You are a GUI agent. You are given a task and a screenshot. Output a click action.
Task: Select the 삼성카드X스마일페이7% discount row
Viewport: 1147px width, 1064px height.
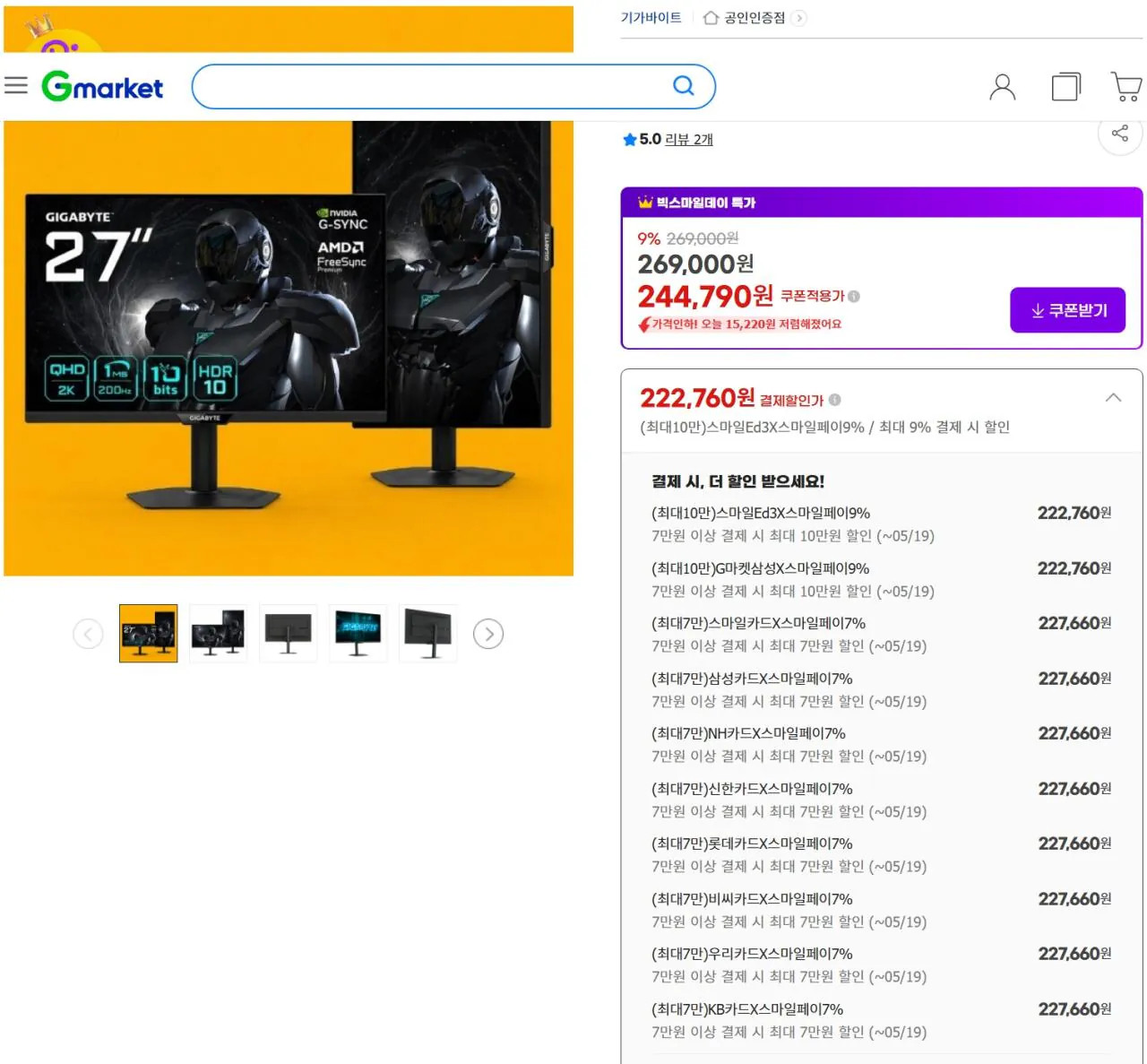881,689
